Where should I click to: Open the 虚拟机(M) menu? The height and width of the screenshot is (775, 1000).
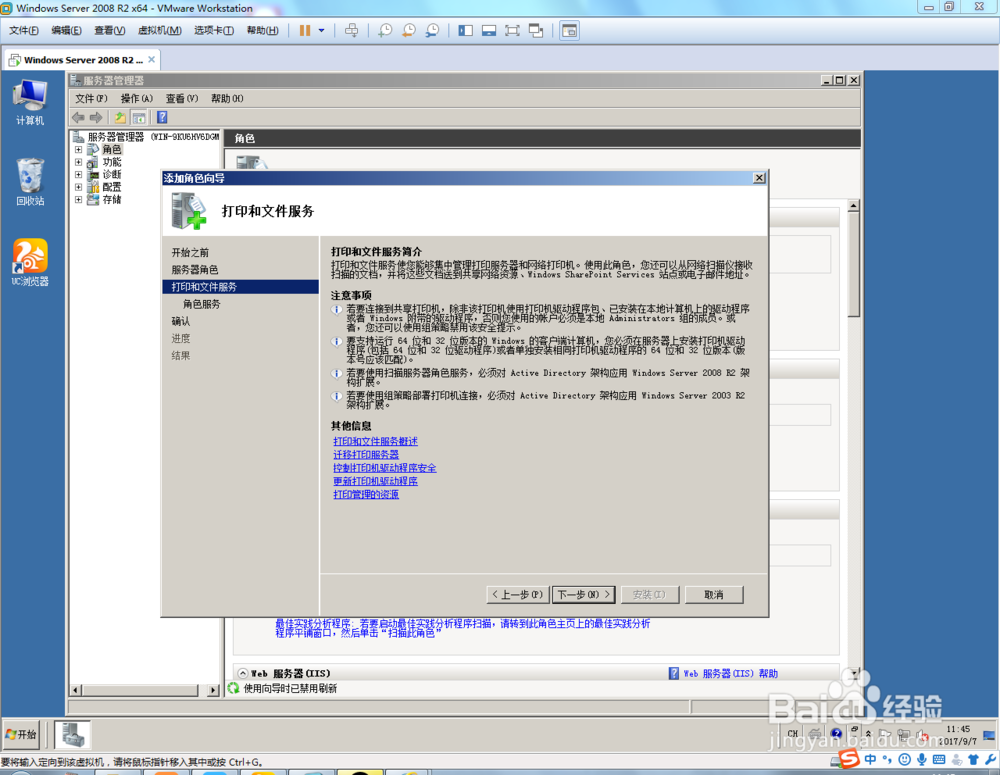[x=159, y=31]
